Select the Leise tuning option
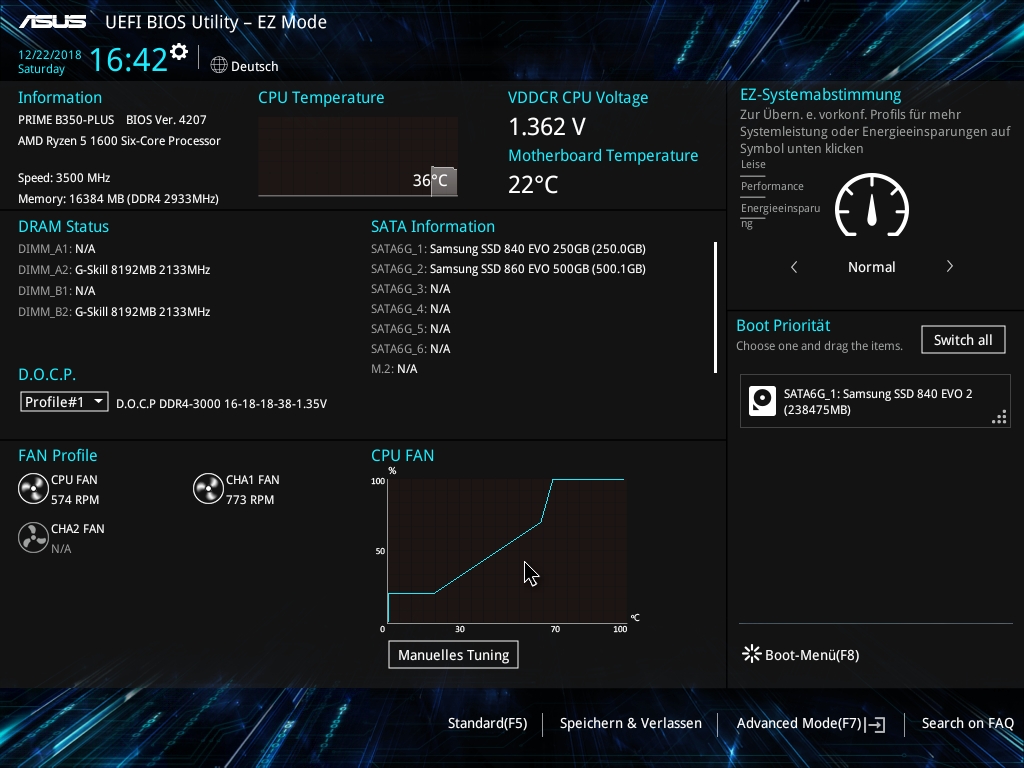 tap(753, 165)
